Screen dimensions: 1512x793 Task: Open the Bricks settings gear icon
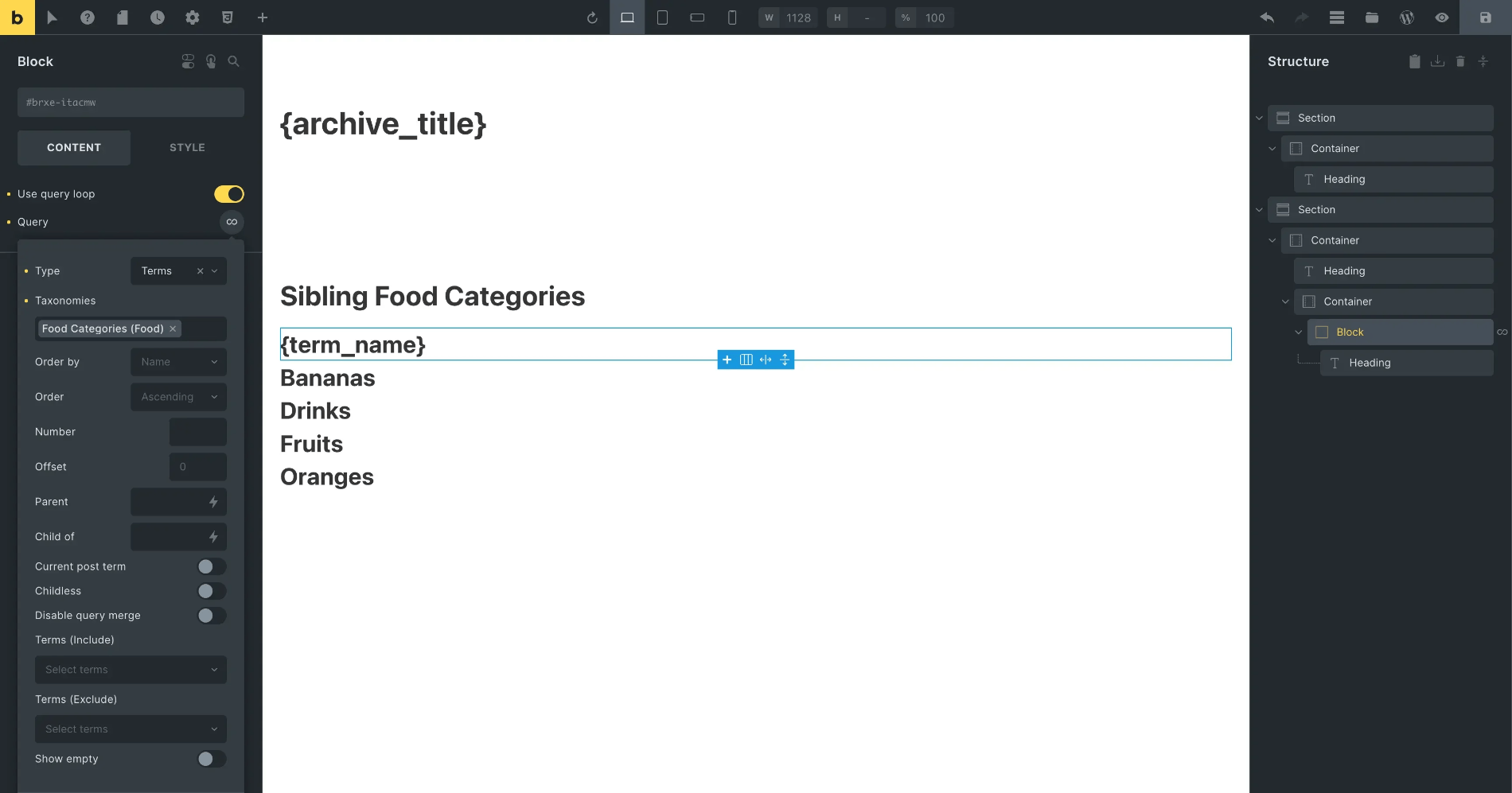(x=192, y=17)
